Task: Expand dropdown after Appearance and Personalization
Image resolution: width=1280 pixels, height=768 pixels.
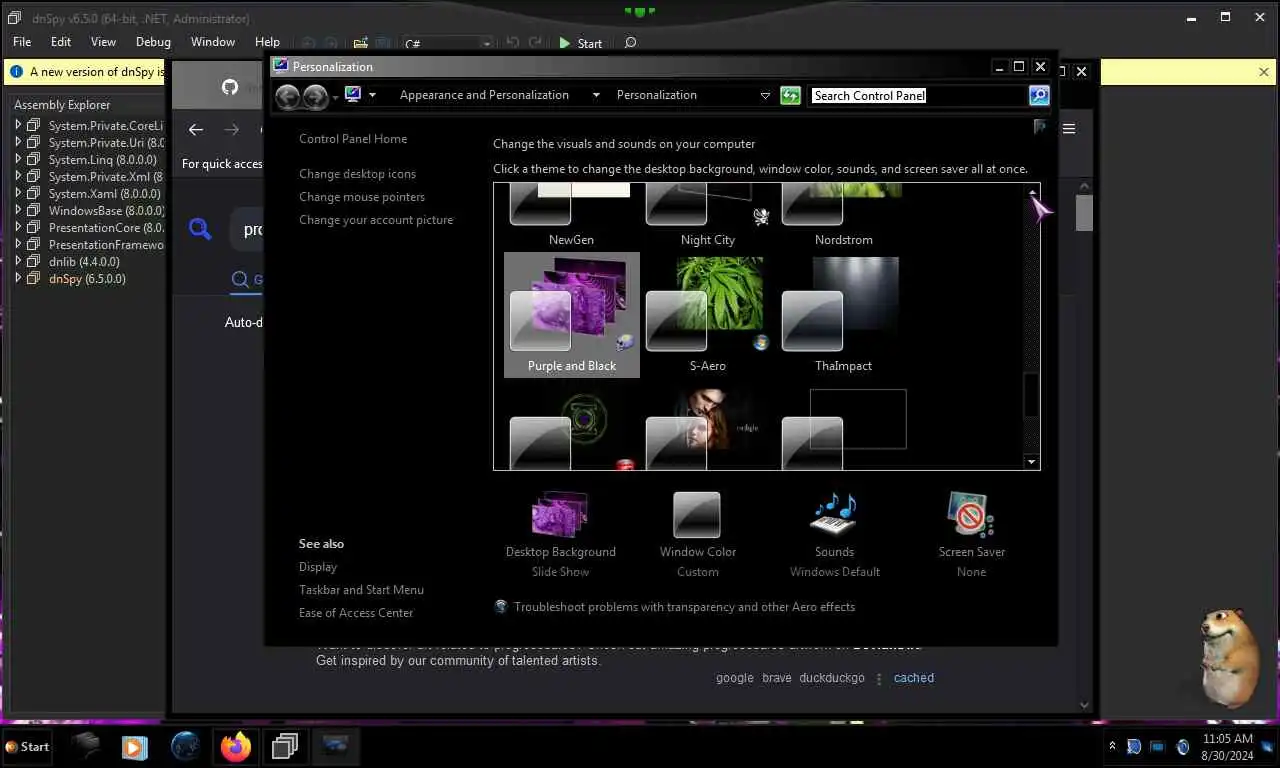Action: click(596, 95)
